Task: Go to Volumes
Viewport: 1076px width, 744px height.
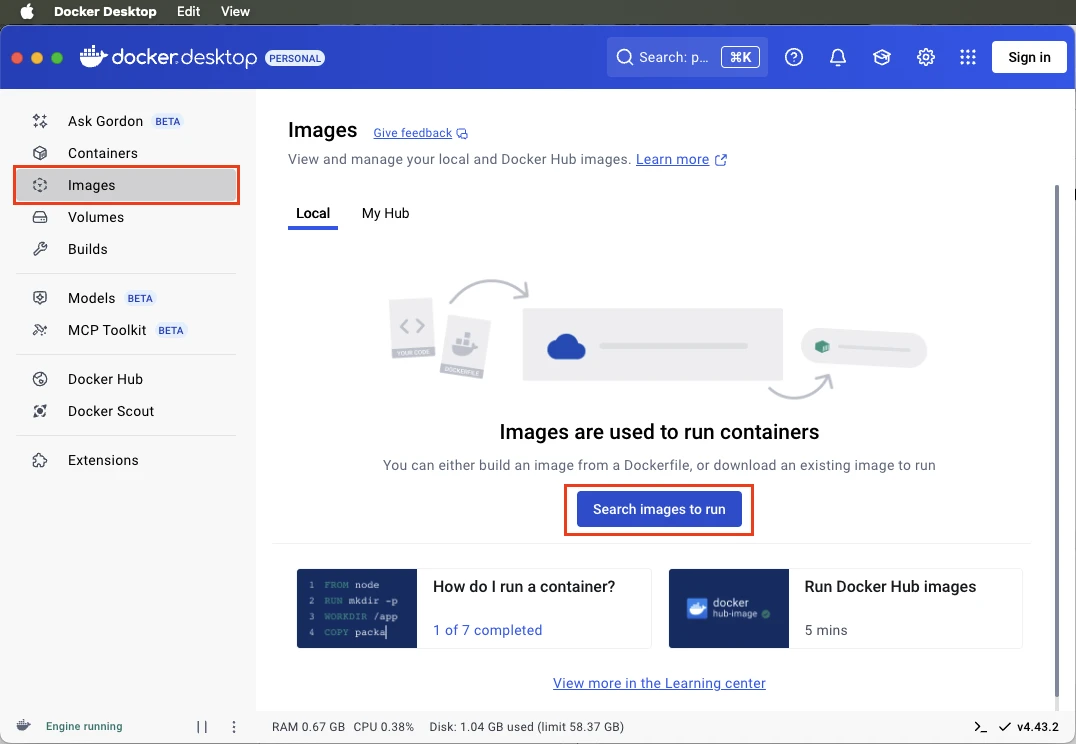Action: click(x=126, y=217)
